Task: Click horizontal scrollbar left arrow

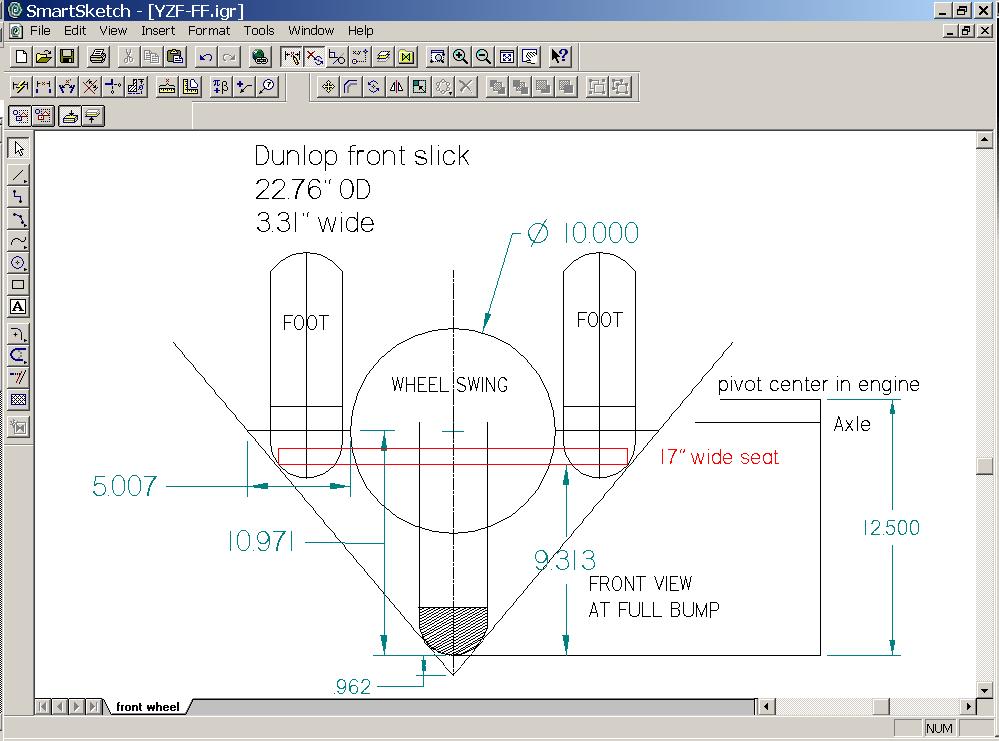Action: point(766,707)
